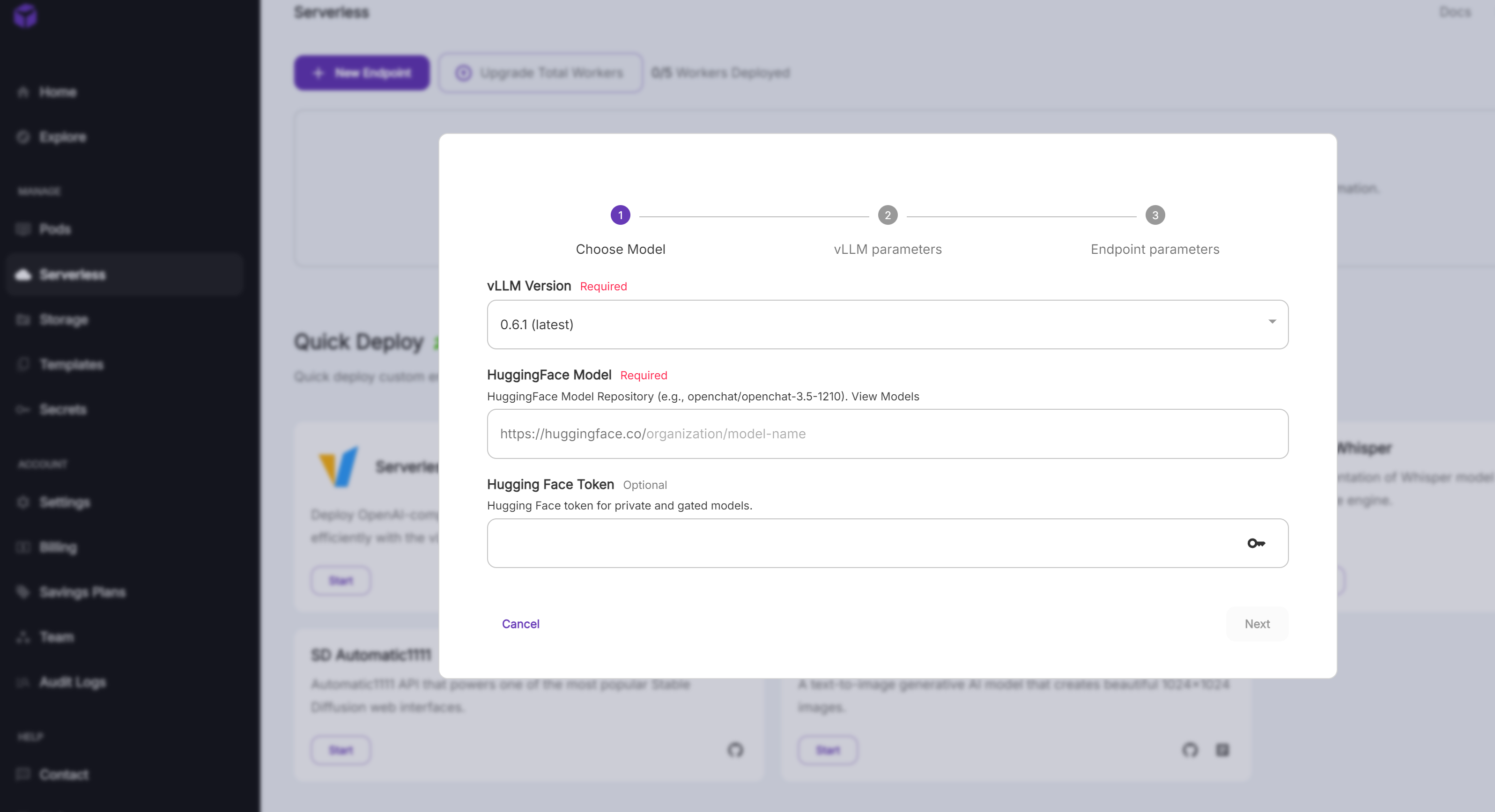Click the Home icon in sidebar
The image size is (1495, 812).
(23, 92)
